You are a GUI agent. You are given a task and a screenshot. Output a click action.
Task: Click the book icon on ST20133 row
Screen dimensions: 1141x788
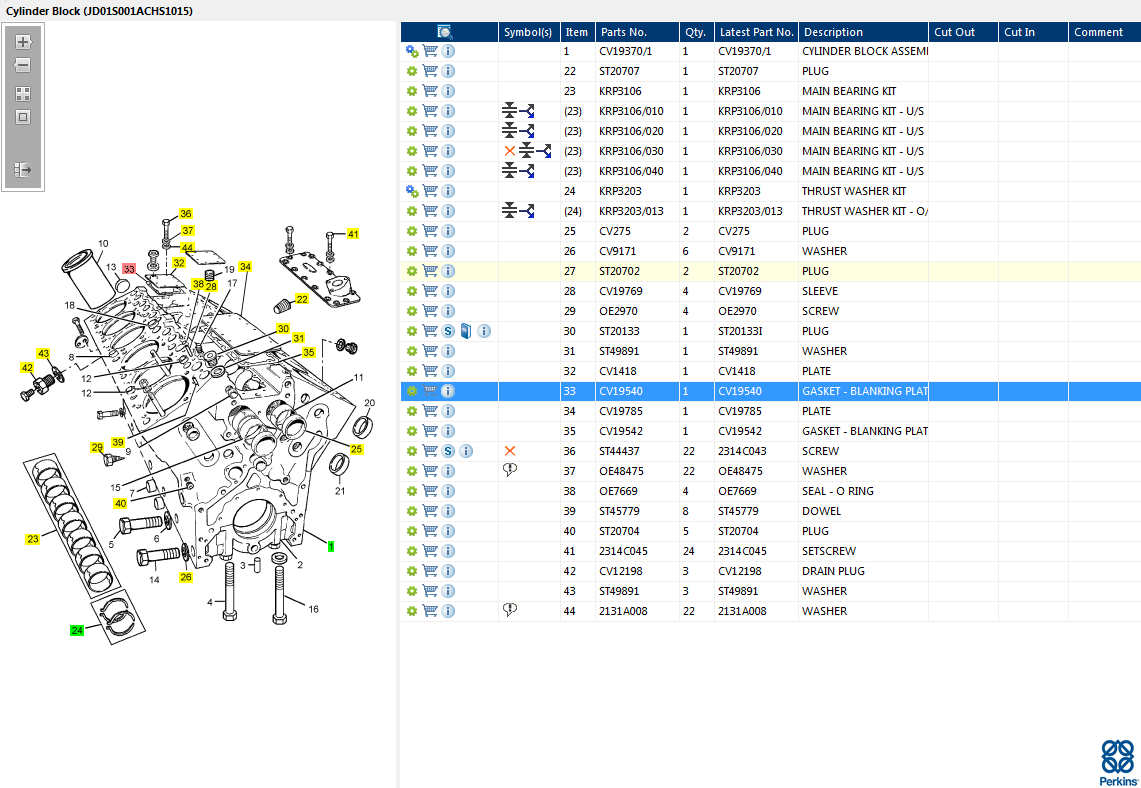466,331
